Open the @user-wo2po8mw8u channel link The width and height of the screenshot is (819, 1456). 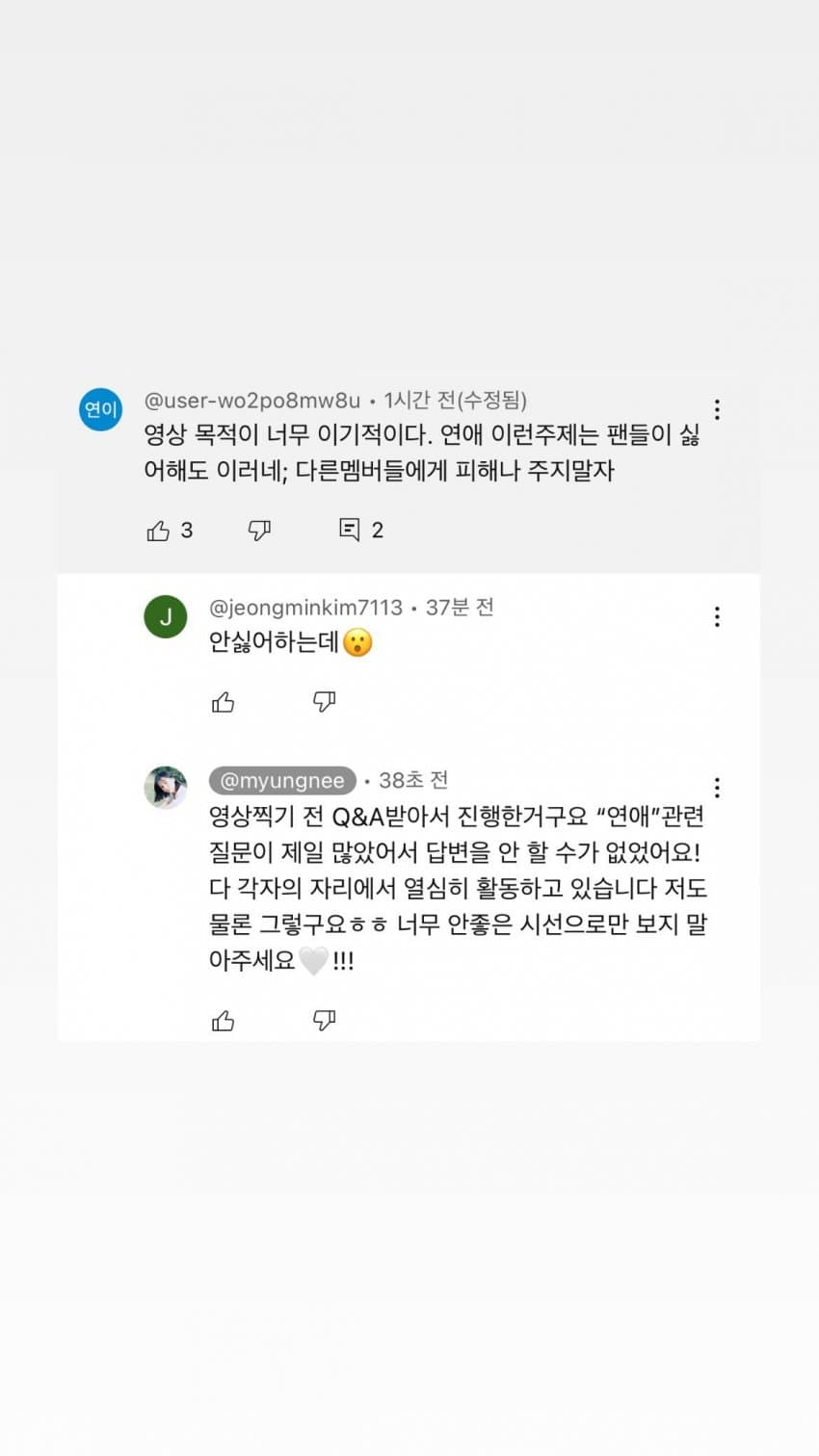252,401
